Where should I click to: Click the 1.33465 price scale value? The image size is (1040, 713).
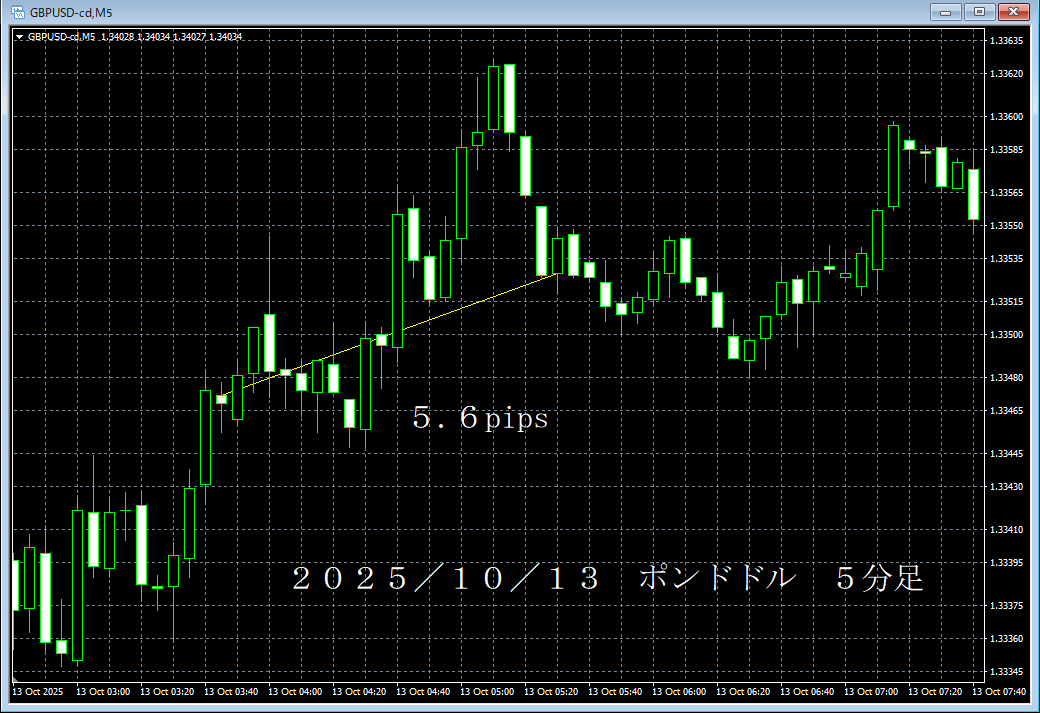1006,411
